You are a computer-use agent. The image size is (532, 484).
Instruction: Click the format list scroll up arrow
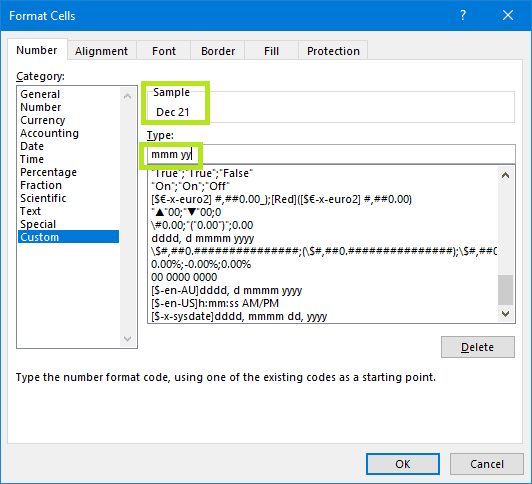(505, 175)
